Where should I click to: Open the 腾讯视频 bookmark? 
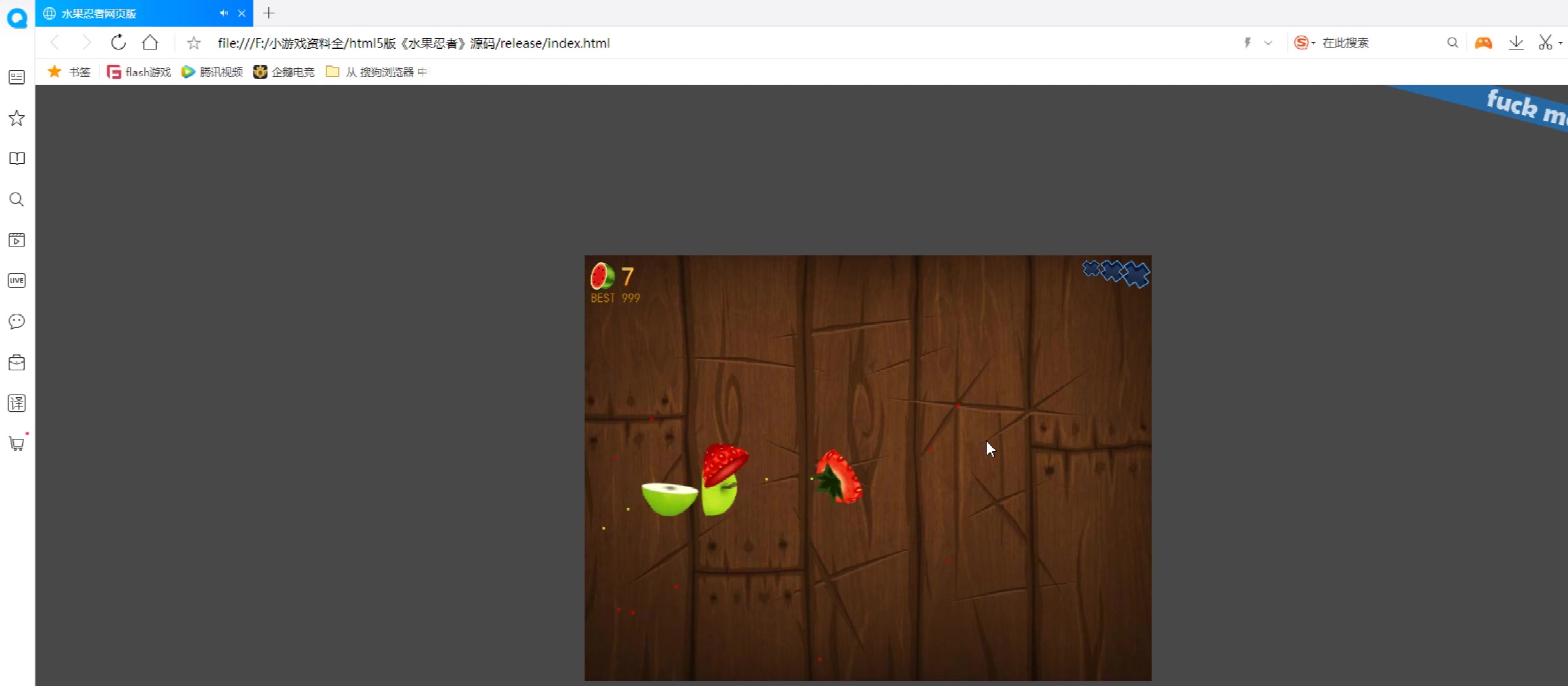pos(213,72)
